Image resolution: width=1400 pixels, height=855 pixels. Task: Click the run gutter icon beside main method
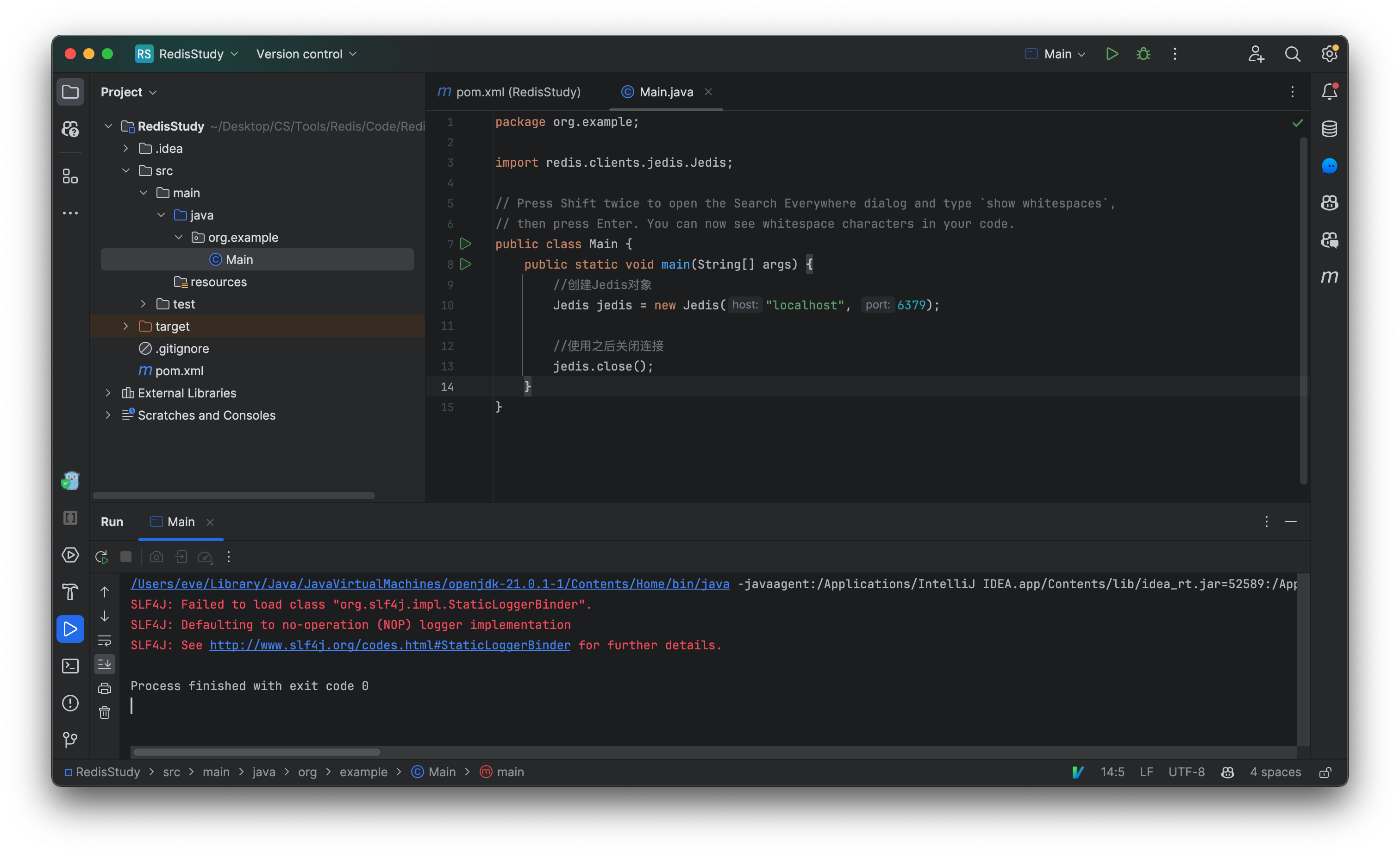coord(465,264)
